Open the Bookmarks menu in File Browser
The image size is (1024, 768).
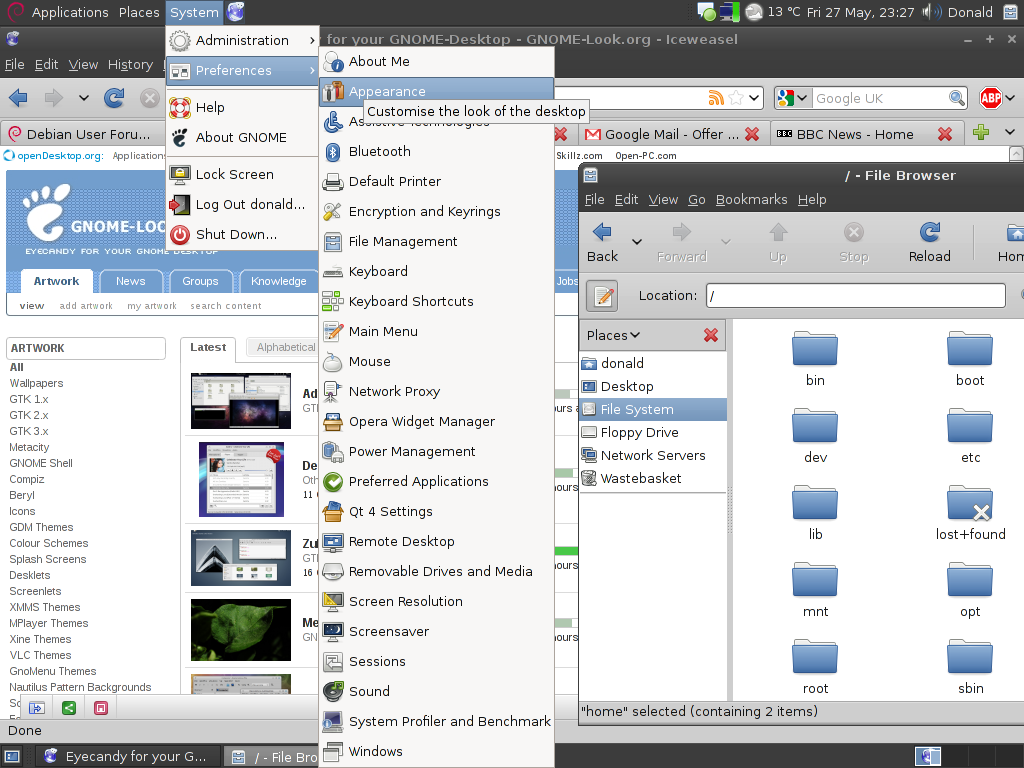click(x=751, y=200)
